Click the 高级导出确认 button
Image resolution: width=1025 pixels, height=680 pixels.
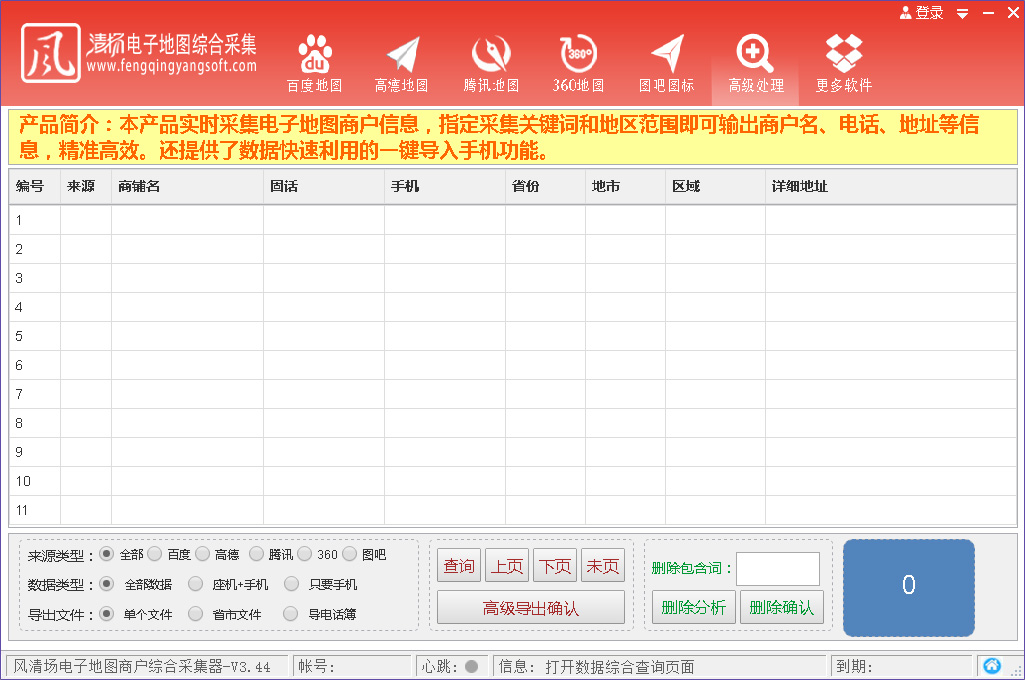click(530, 608)
